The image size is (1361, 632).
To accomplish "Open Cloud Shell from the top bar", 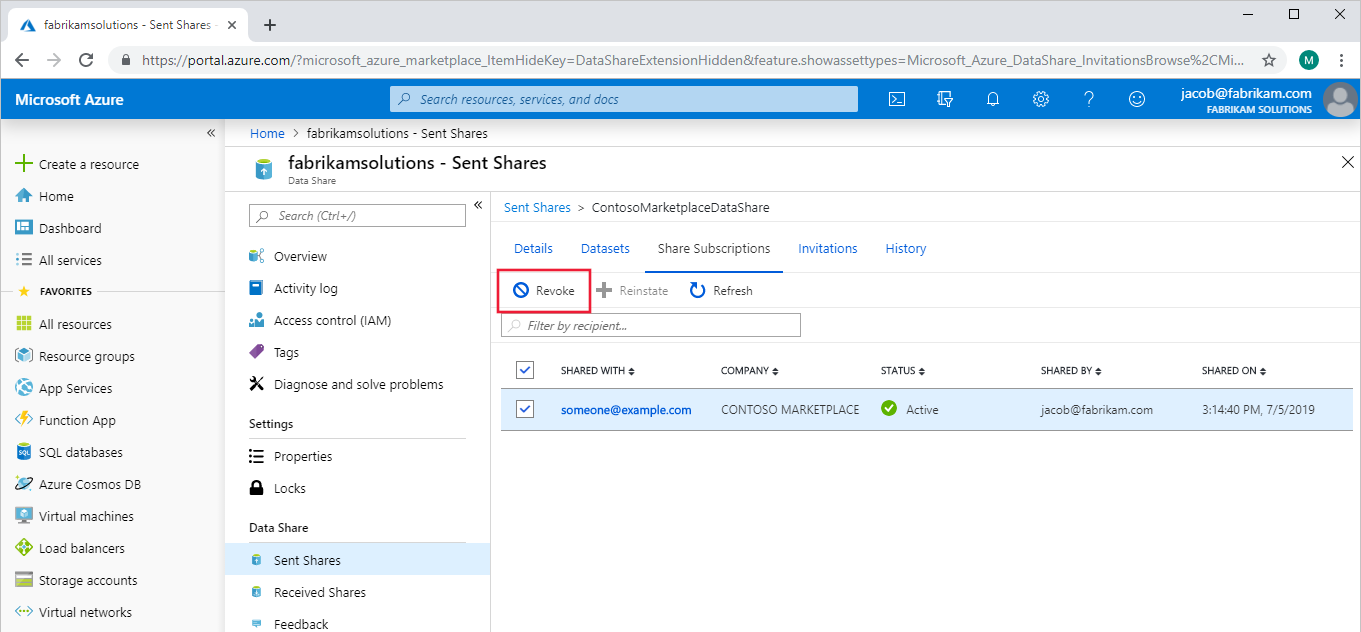I will click(x=898, y=99).
